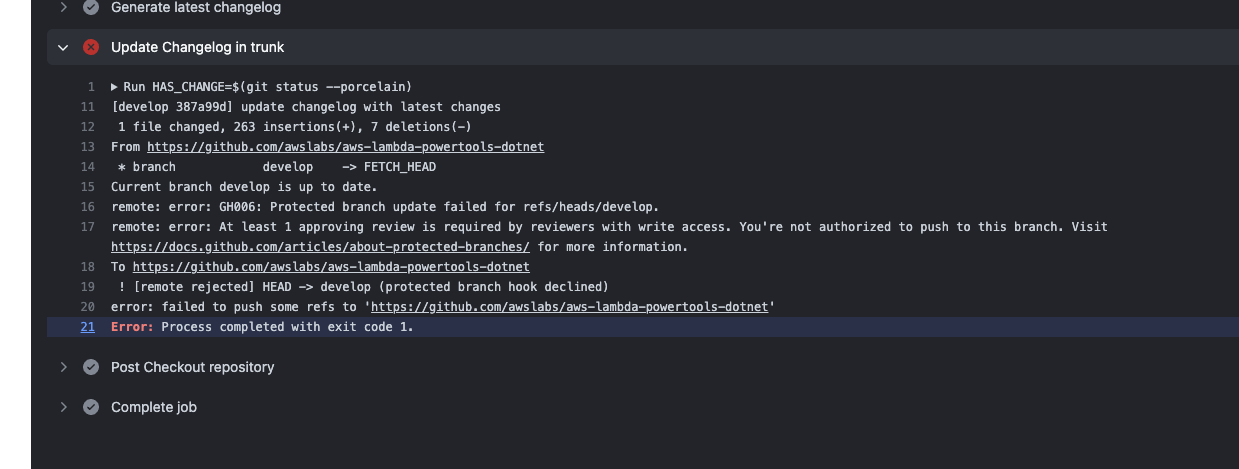Expand the Generate latest changelog step
Image resolution: width=1239 pixels, height=469 pixels.
point(63,7)
